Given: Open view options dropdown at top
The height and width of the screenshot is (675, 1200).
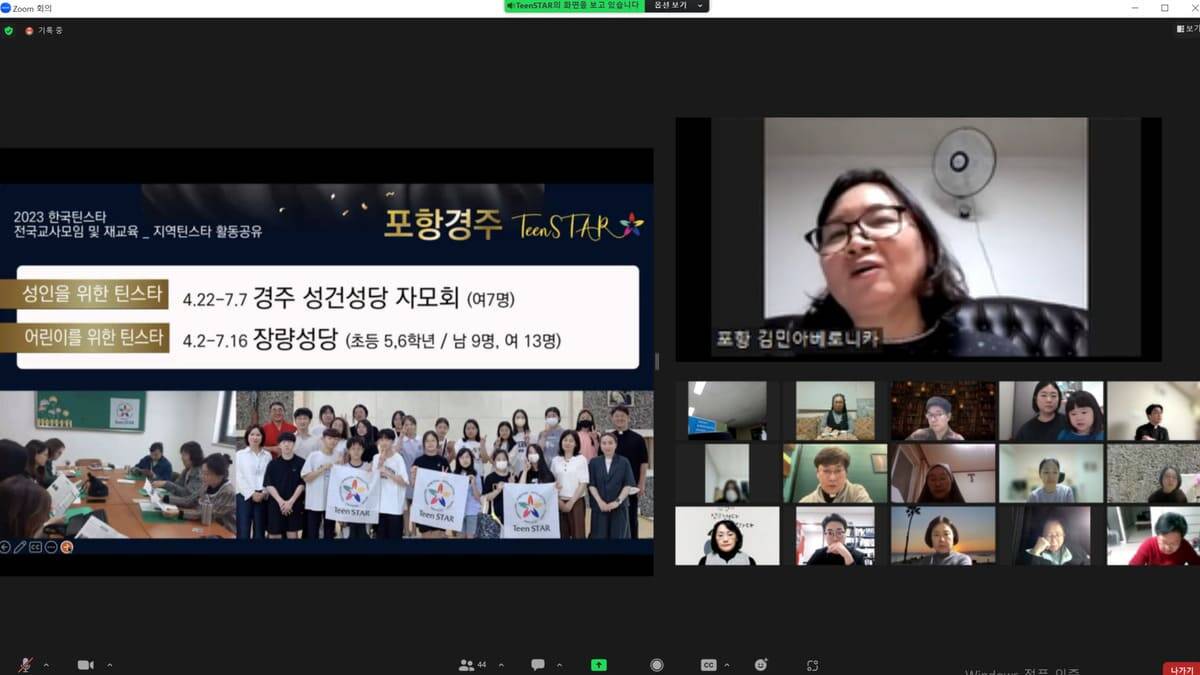Looking at the screenshot, I should 678,6.
